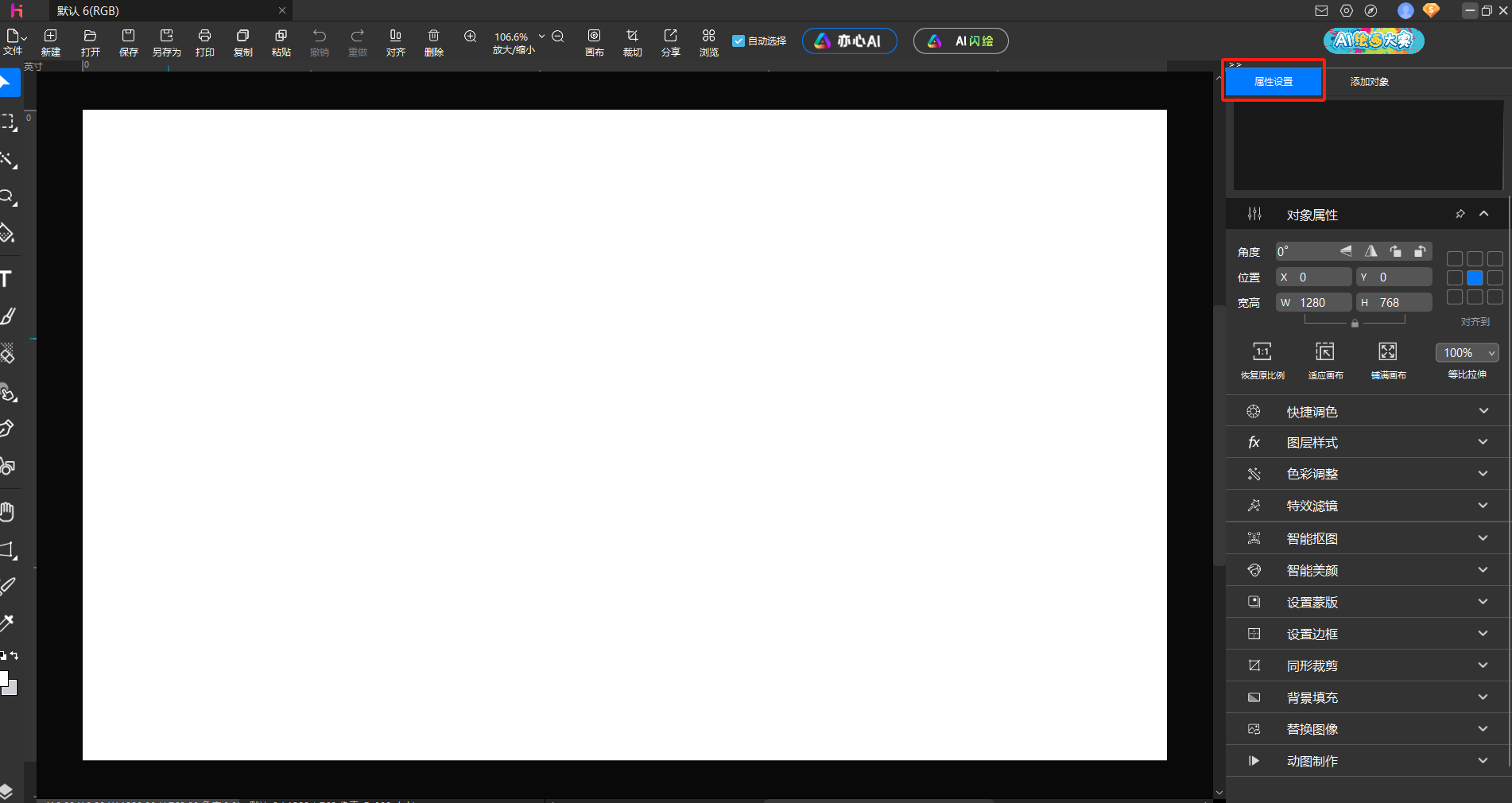Click the 铺满画布 fill canvas icon
Image resolution: width=1512 pixels, height=803 pixels.
pos(1388,352)
